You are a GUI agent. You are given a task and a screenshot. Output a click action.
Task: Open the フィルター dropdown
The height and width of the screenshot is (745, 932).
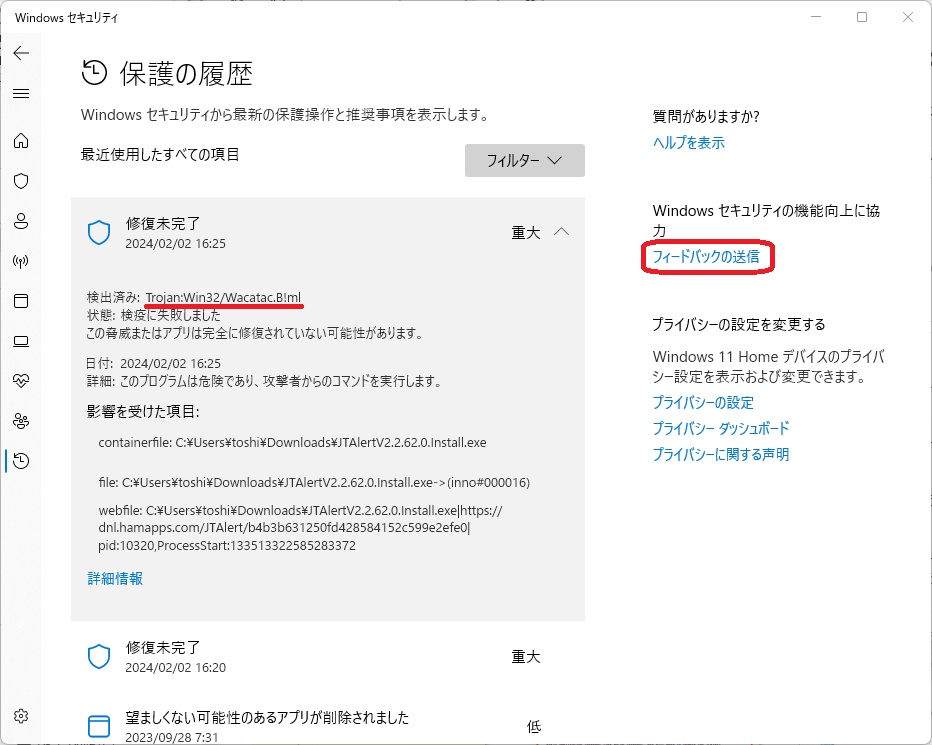tap(524, 160)
